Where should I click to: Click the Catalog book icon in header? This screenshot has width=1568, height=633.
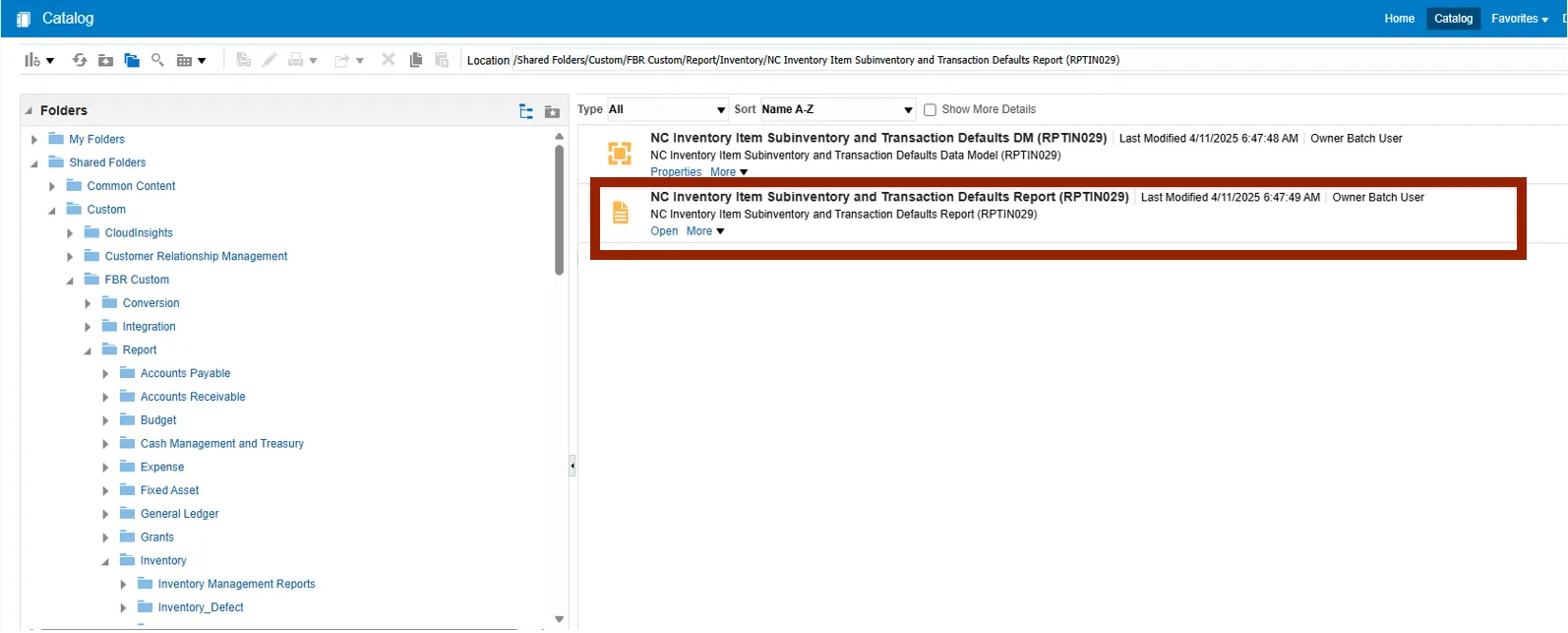[x=24, y=19]
